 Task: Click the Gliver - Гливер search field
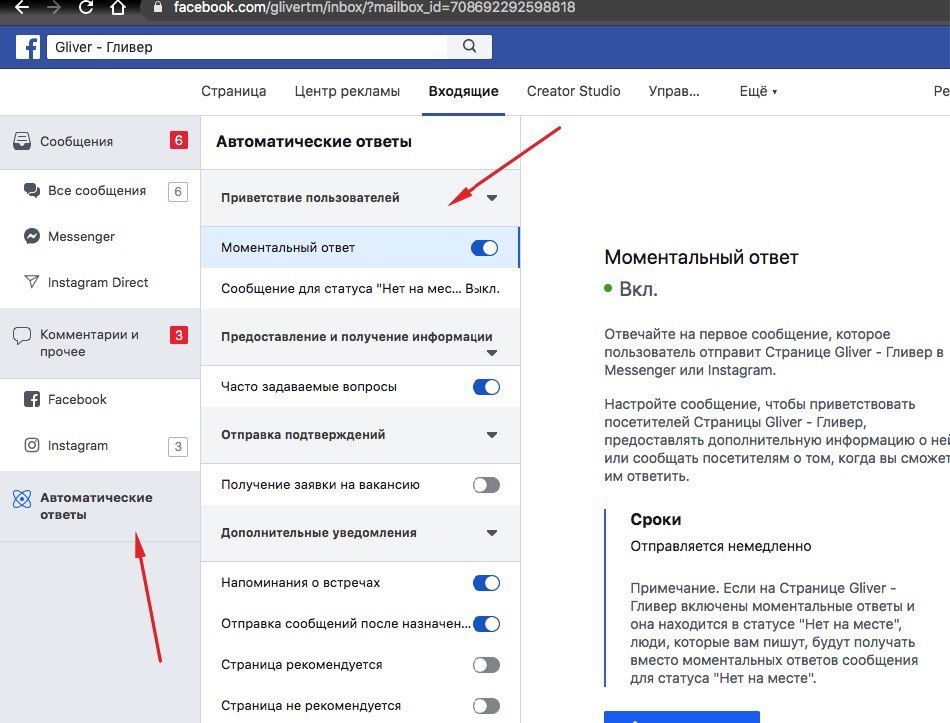click(x=247, y=47)
